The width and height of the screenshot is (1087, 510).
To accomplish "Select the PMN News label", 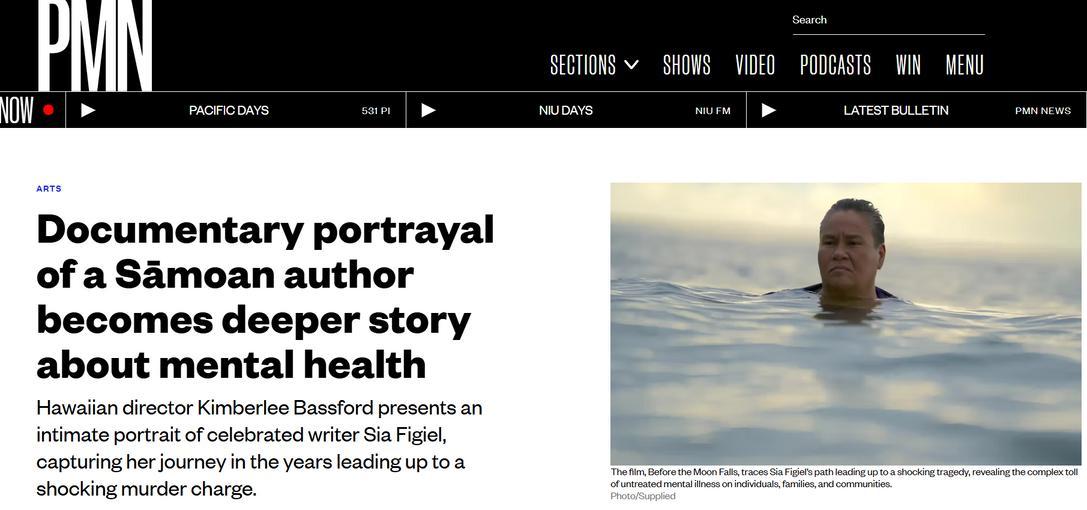I will (1043, 111).
